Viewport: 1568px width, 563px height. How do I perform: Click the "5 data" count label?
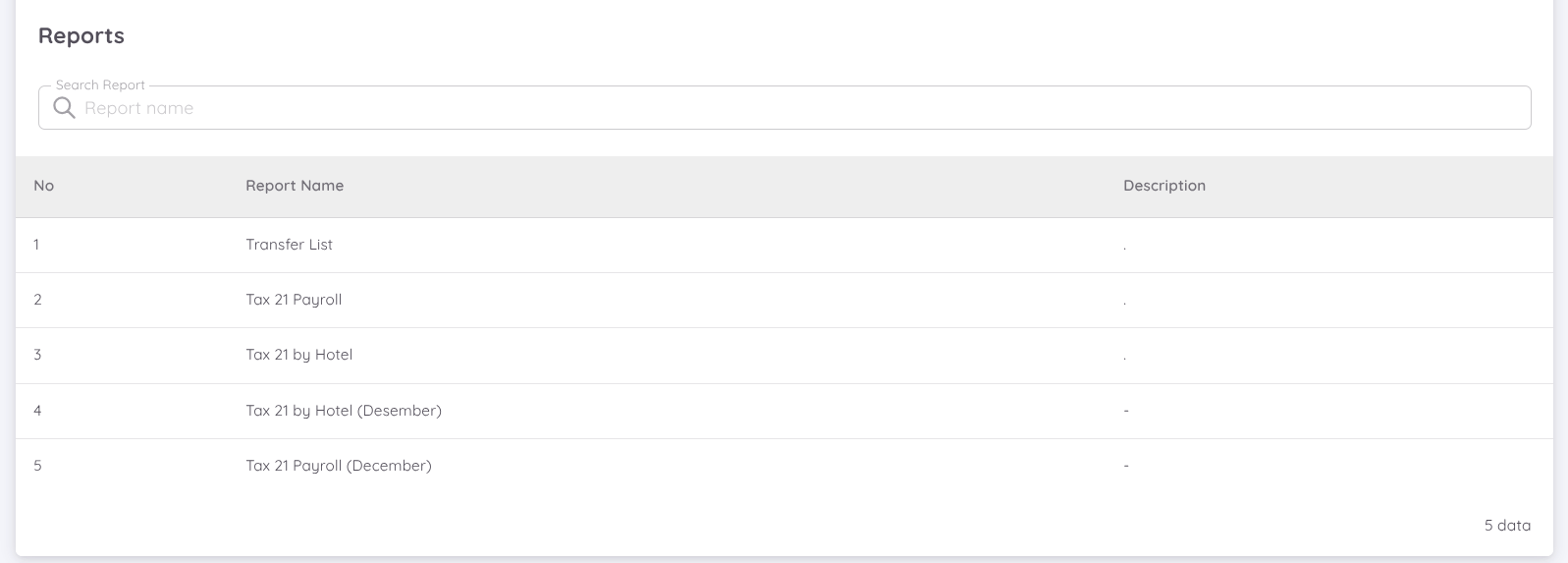coord(1507,526)
